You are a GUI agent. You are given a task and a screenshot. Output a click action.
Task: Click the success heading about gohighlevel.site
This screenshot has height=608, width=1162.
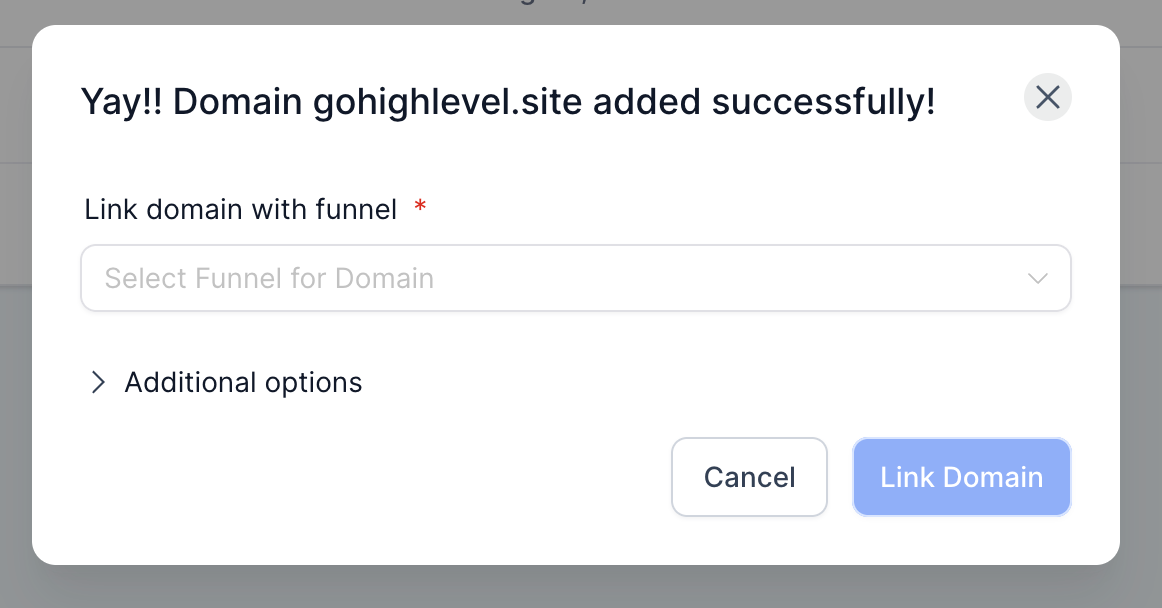(508, 102)
